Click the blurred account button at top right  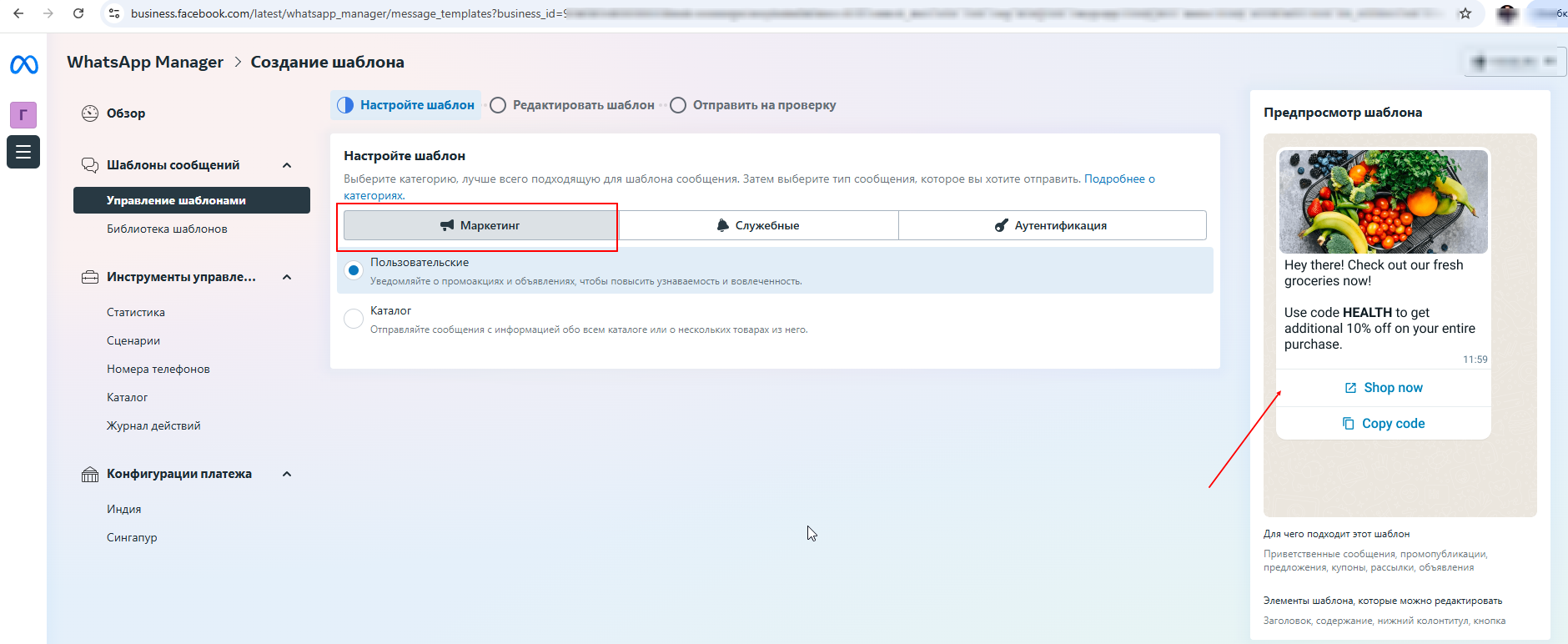pos(1515,62)
